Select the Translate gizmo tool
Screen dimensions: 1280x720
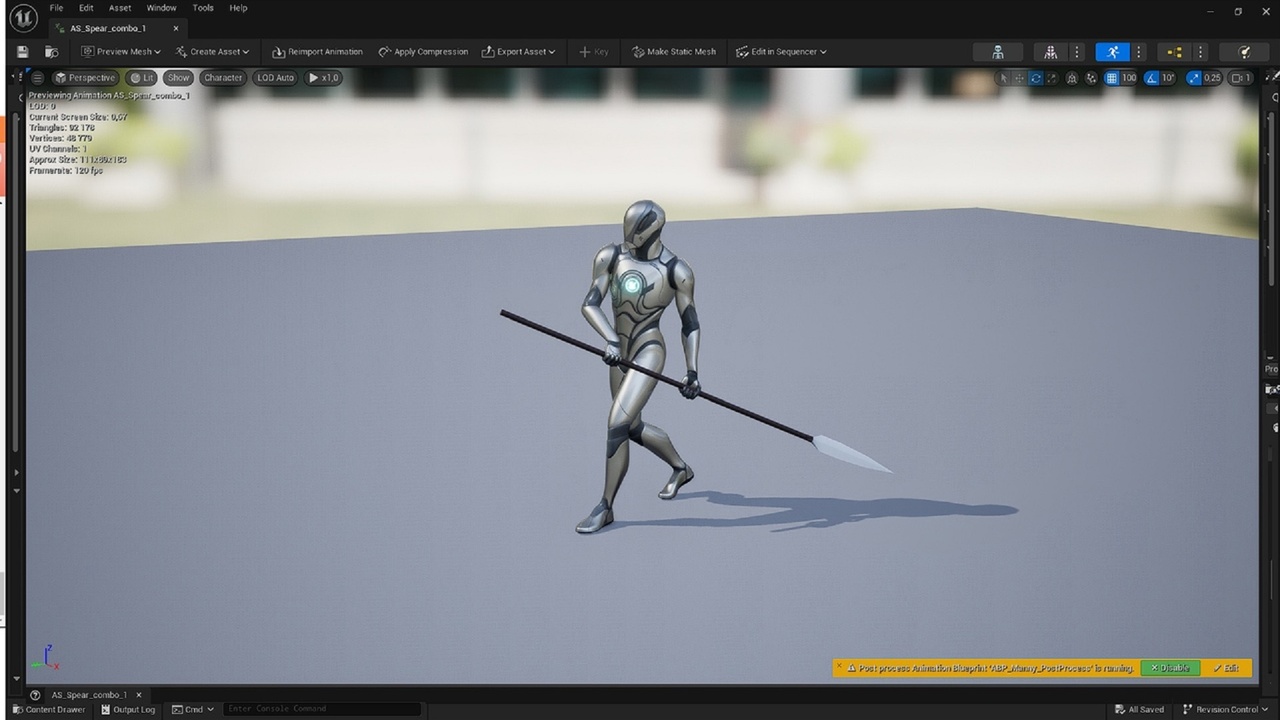coord(1020,78)
